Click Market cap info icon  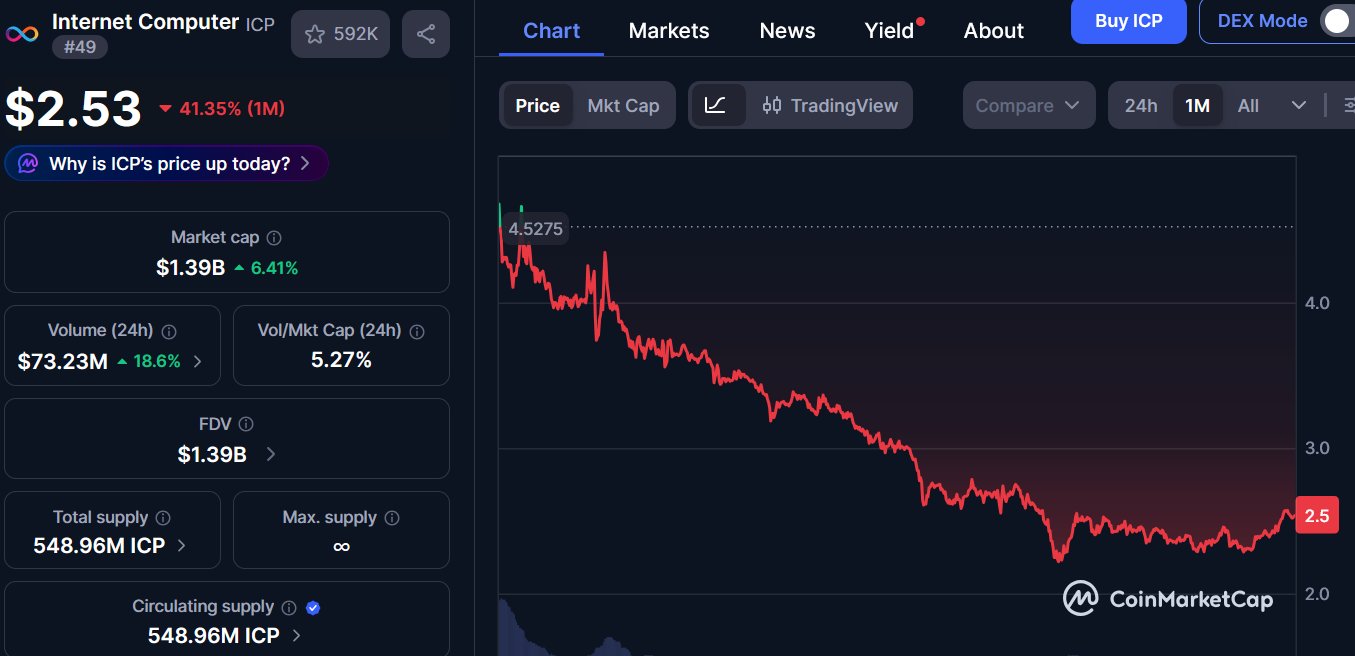tap(274, 238)
